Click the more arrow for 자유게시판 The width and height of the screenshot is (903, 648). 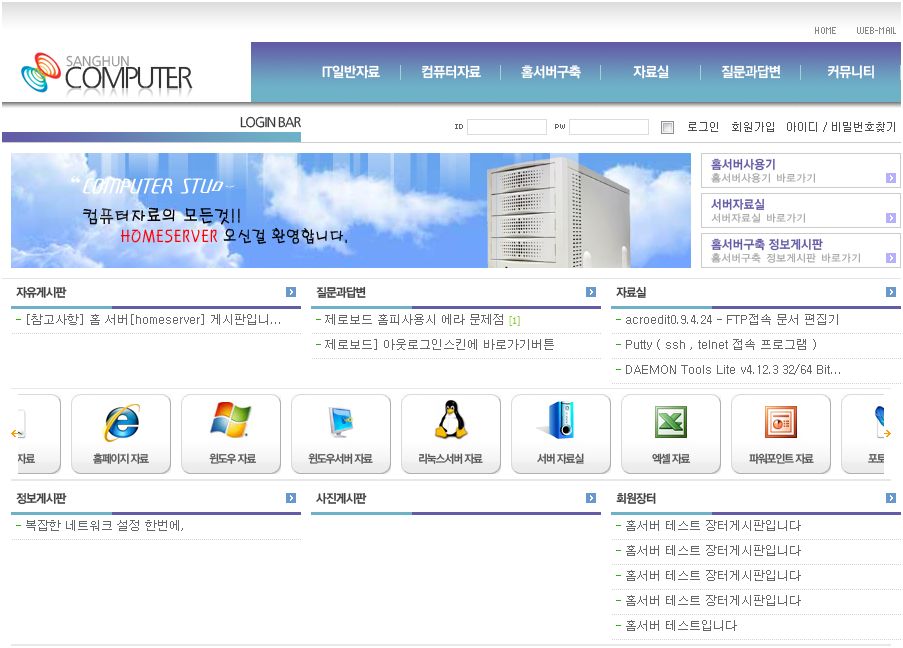click(291, 292)
